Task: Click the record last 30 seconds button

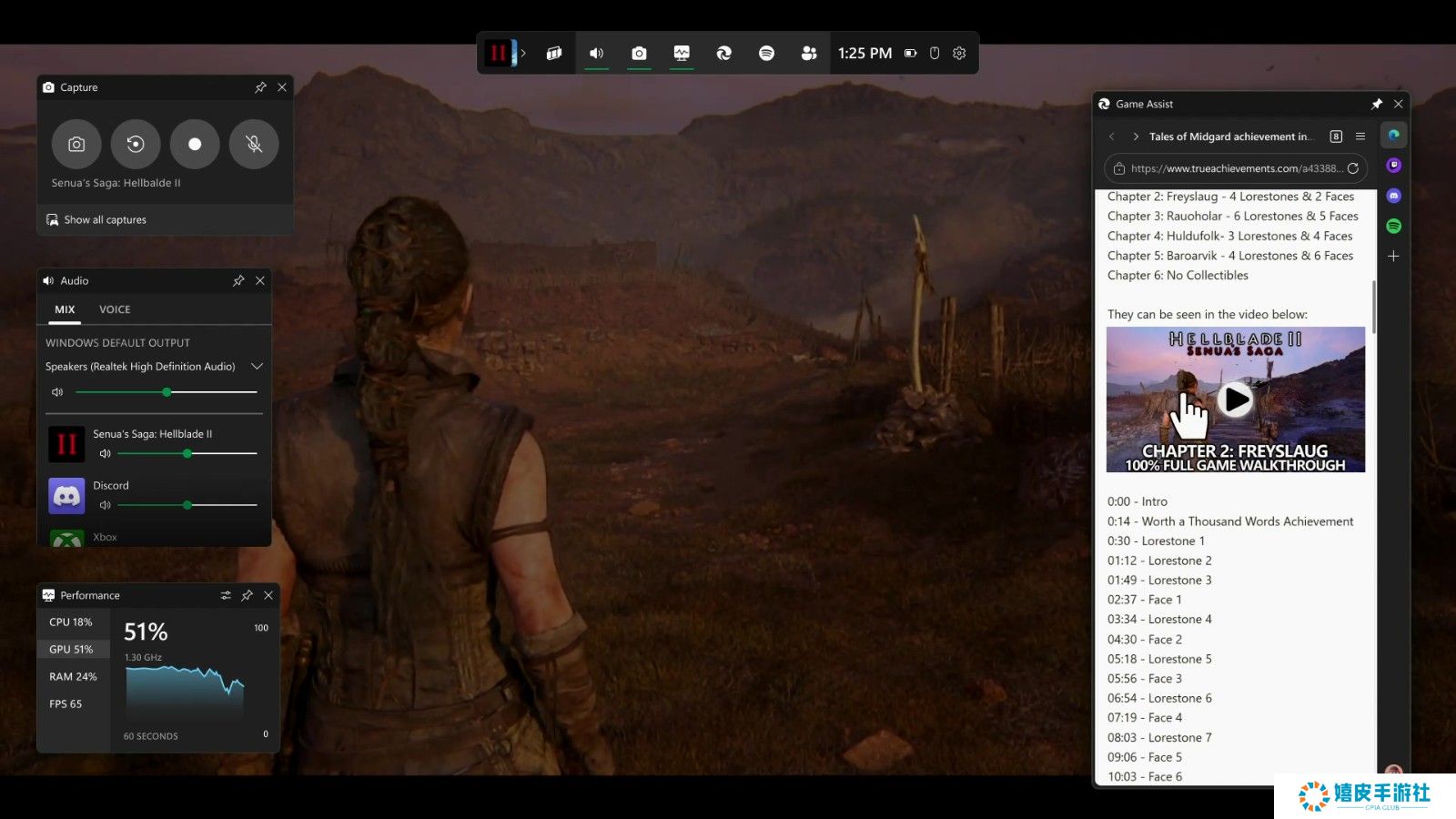Action: click(136, 144)
